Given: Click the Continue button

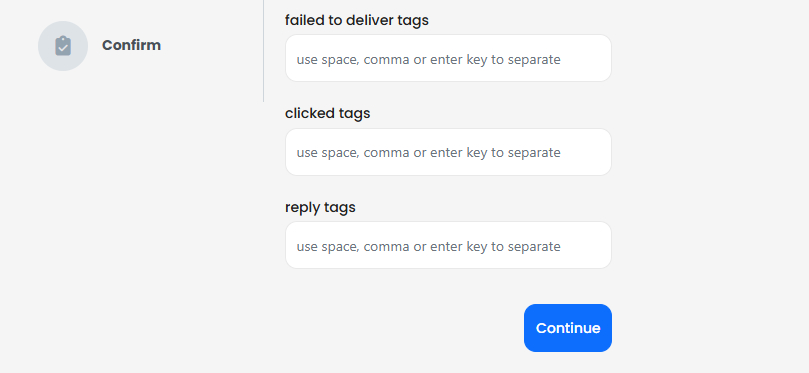Looking at the screenshot, I should click(568, 328).
